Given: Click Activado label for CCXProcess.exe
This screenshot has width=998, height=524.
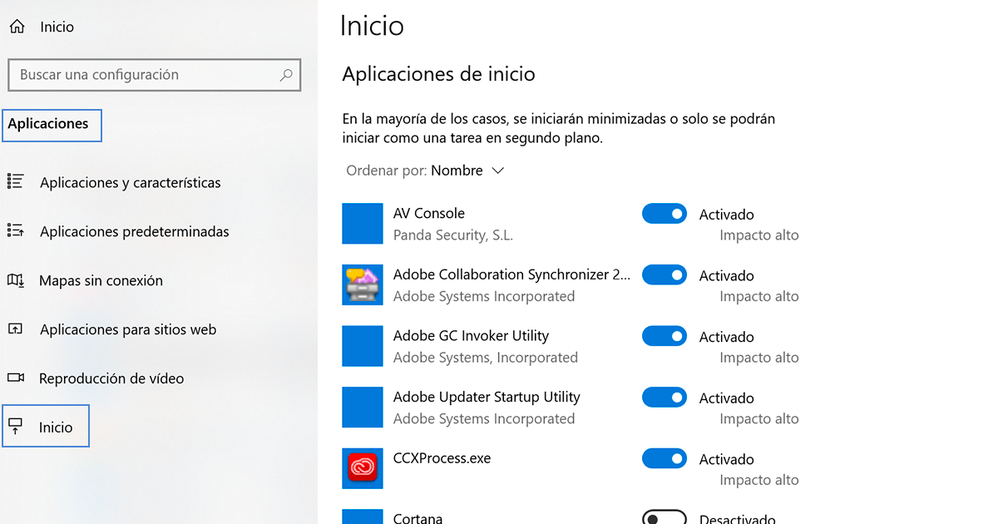Looking at the screenshot, I should coord(727,460).
